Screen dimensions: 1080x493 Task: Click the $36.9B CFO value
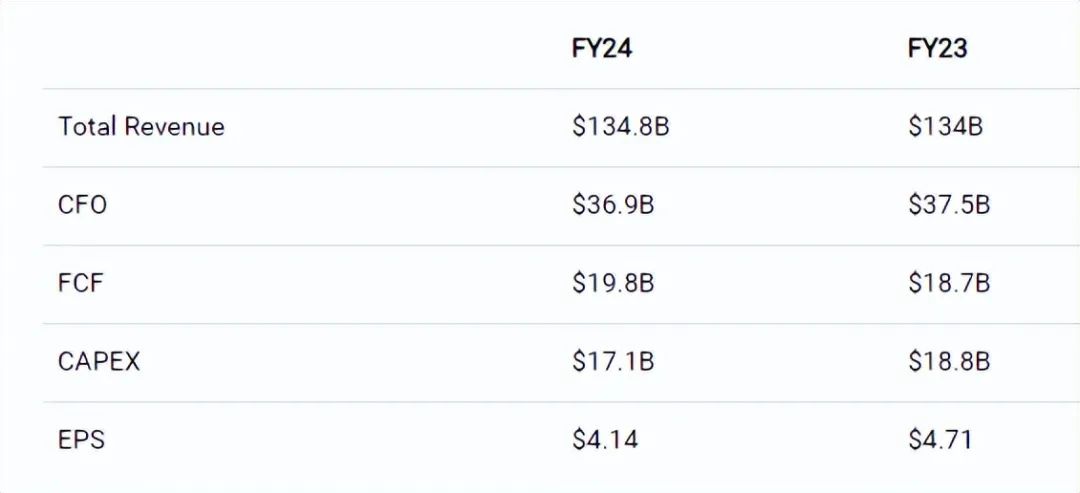[x=613, y=205]
